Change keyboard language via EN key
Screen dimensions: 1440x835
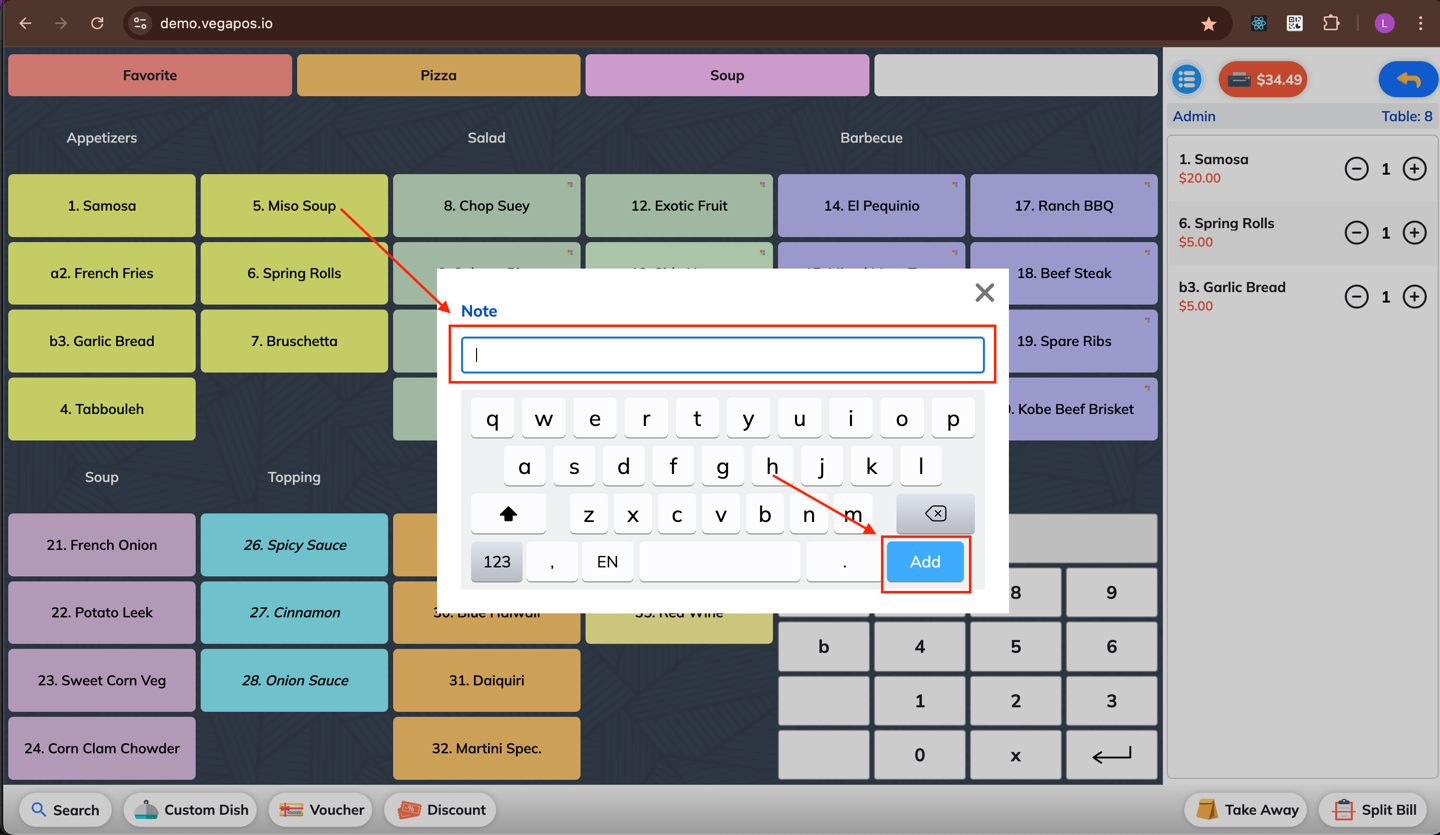(x=607, y=562)
